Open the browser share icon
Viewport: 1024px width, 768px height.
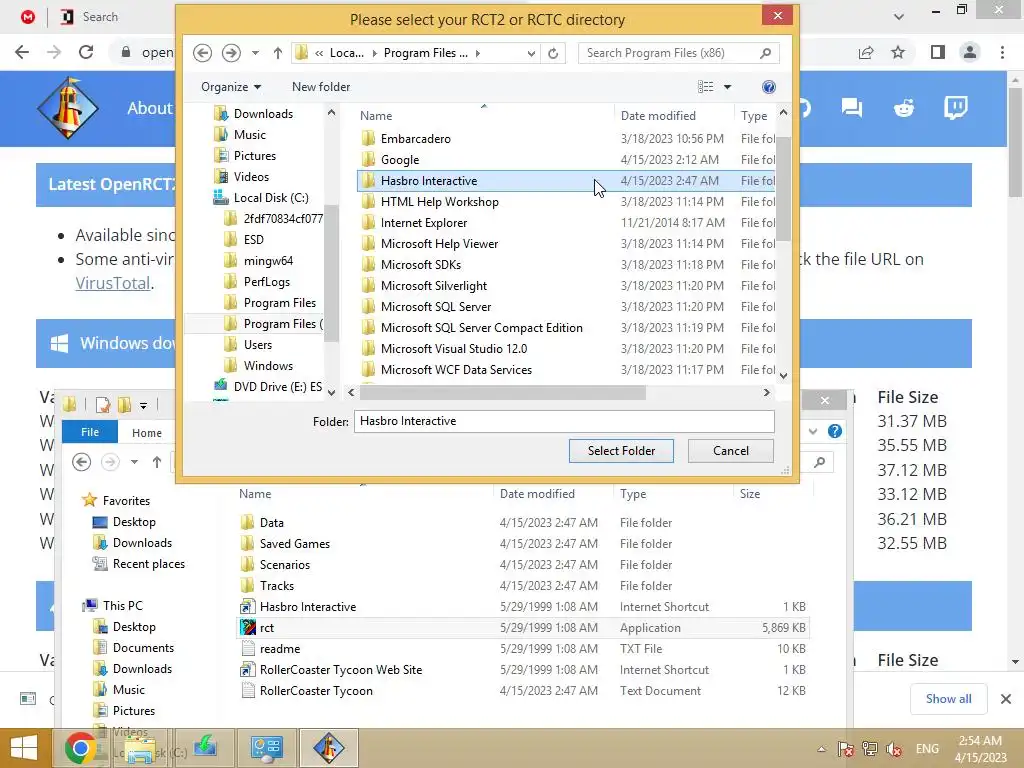tap(866, 52)
